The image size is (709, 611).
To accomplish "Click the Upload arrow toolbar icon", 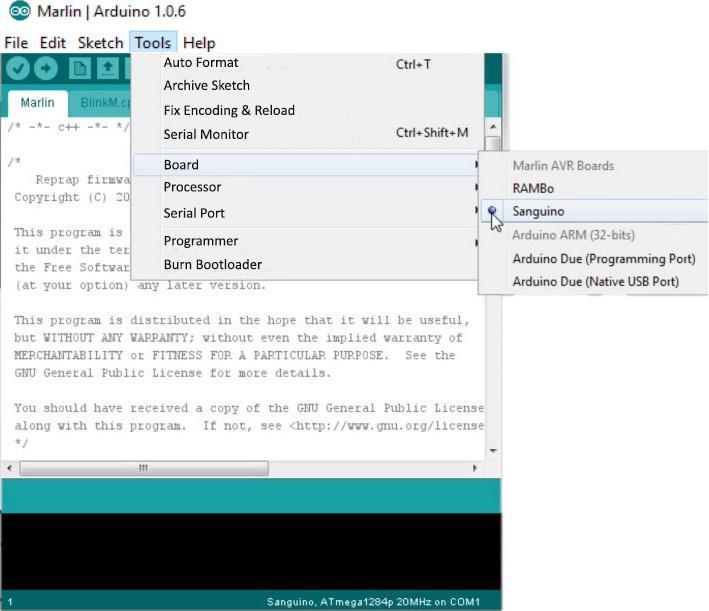I will 46,68.
